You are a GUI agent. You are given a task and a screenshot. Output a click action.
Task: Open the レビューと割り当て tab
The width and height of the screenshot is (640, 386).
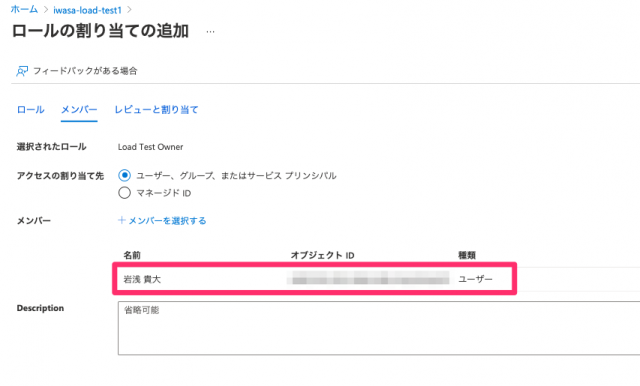pyautogui.click(x=156, y=110)
